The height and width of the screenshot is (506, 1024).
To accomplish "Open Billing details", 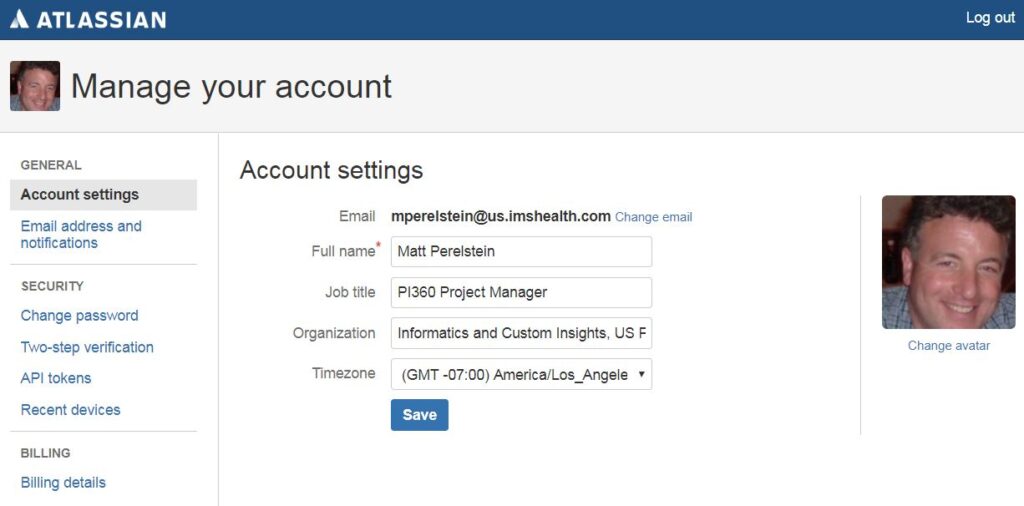I will click(x=63, y=482).
